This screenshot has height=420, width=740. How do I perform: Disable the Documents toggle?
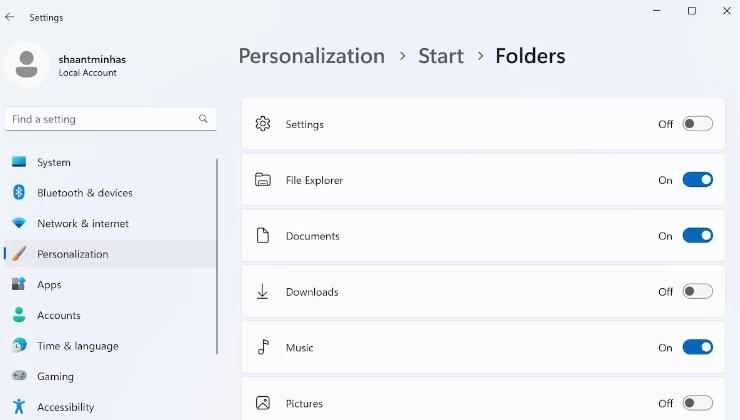coord(698,235)
